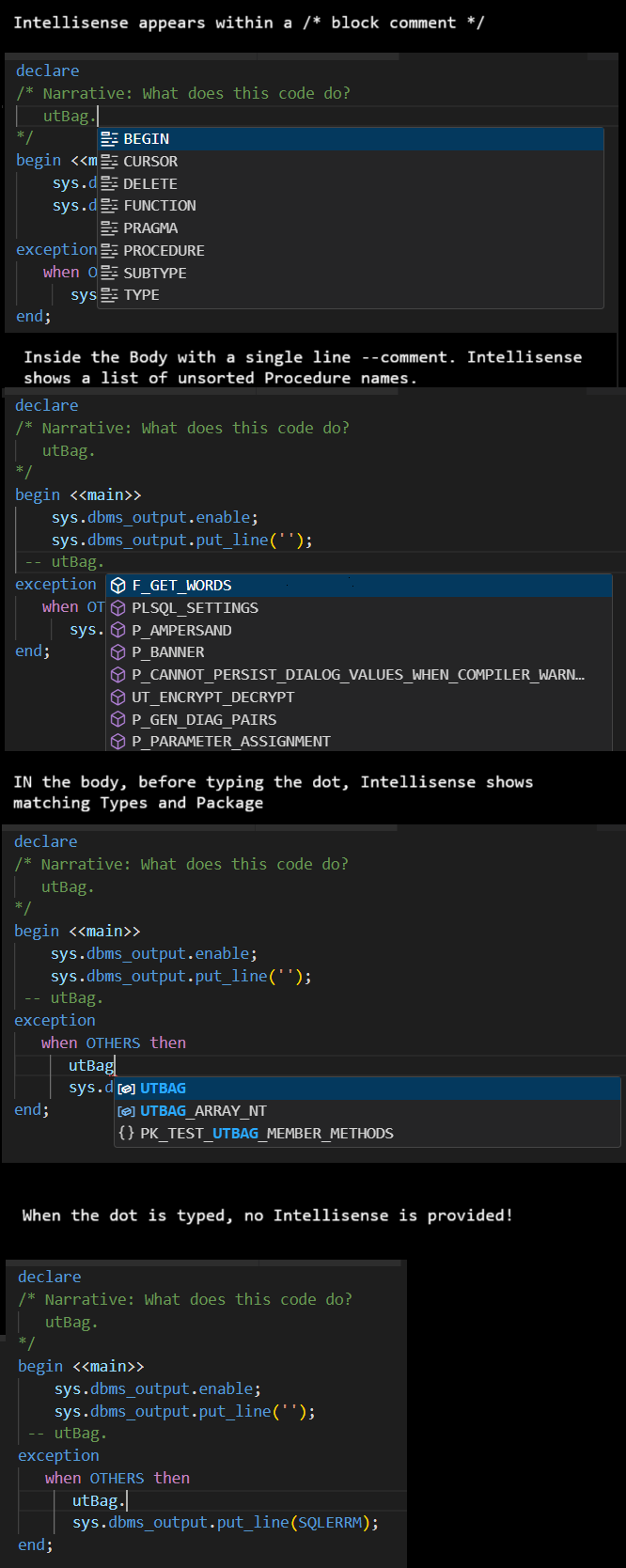
Task: Click the cube icon beside F_GET_WORDS
Action: pyautogui.click(x=118, y=586)
